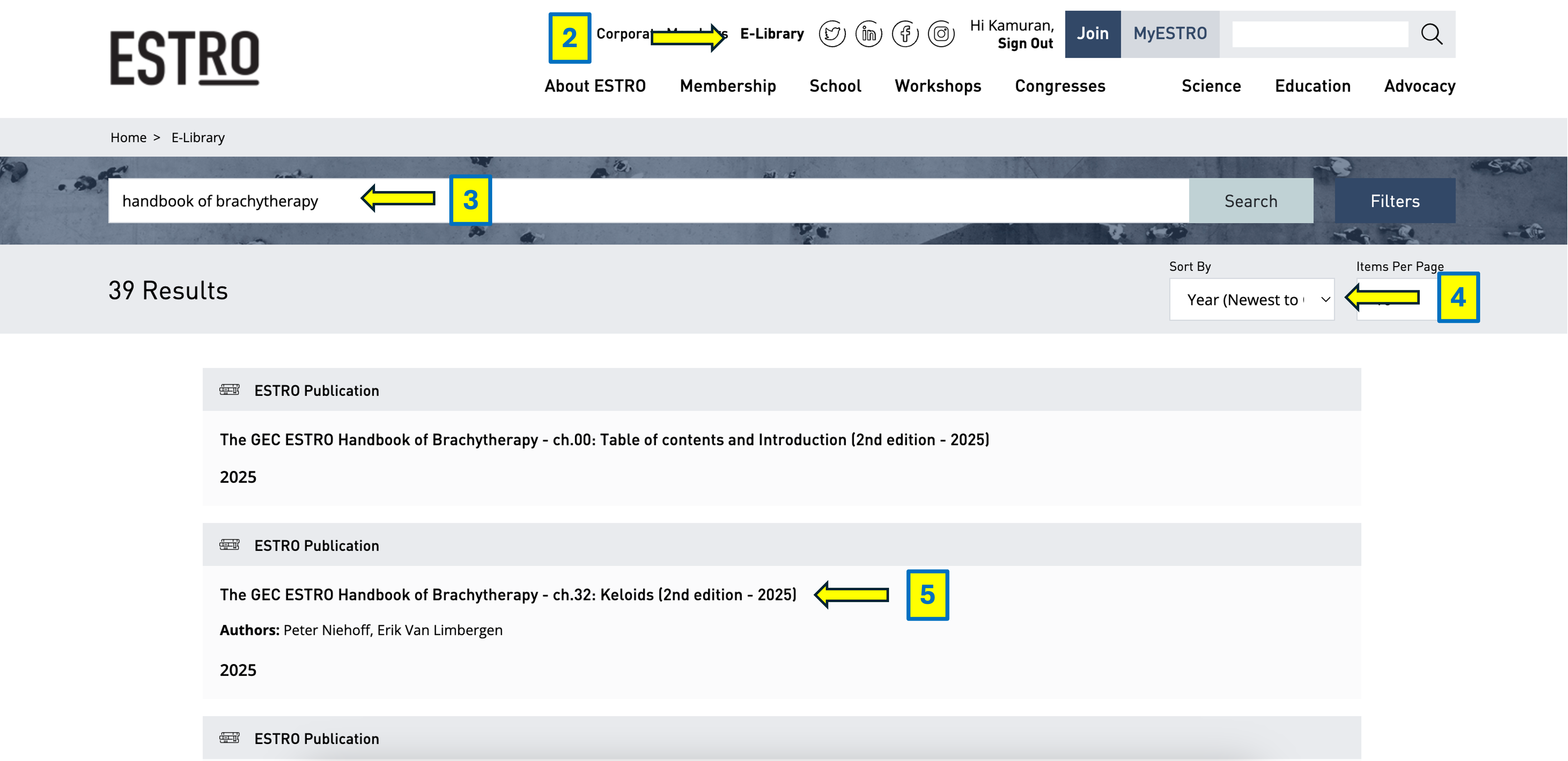Open the Congresses menu
The image size is (1568, 761).
click(1060, 86)
